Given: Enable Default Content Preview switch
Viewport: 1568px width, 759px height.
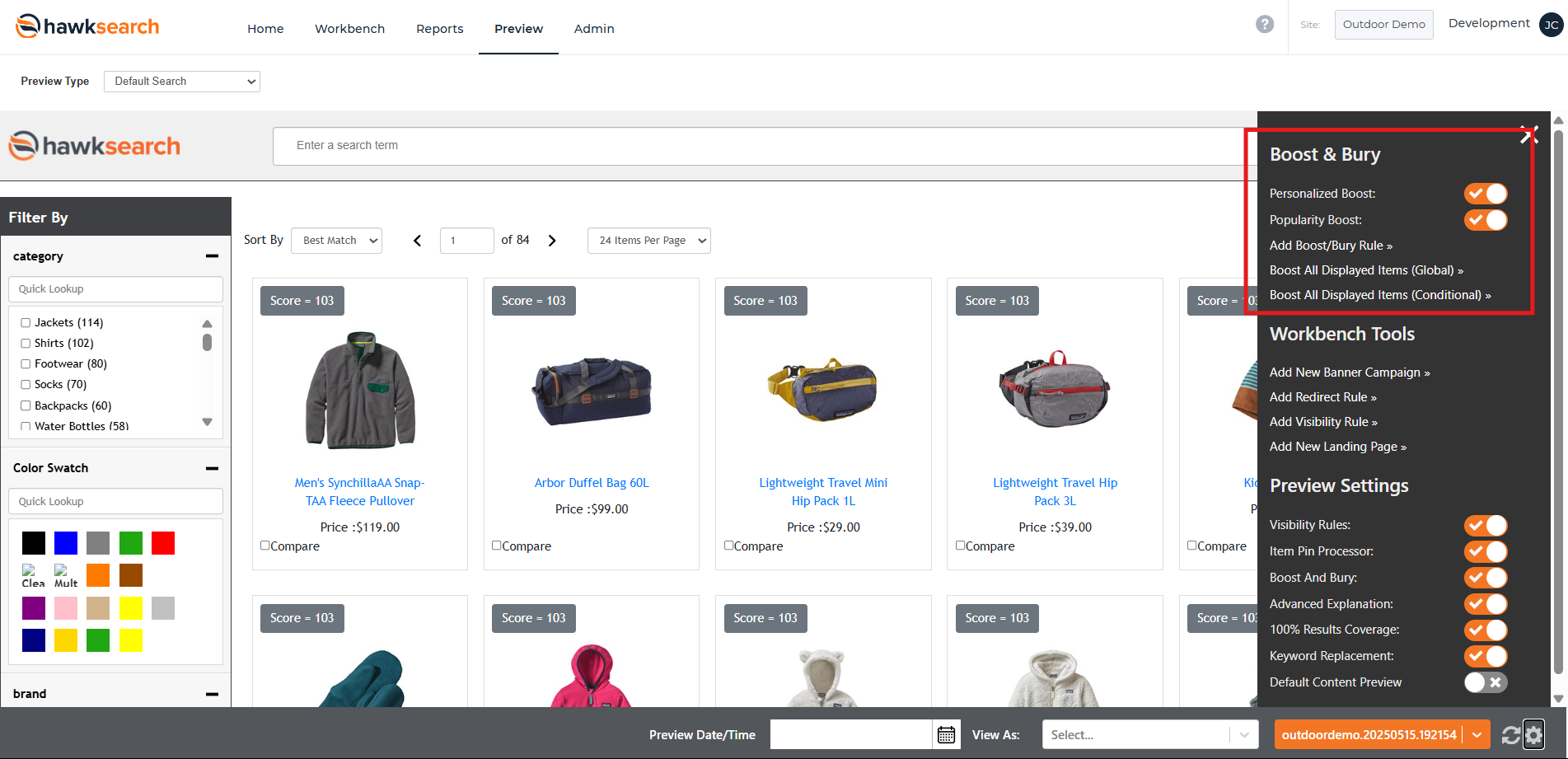Looking at the screenshot, I should [1486, 682].
